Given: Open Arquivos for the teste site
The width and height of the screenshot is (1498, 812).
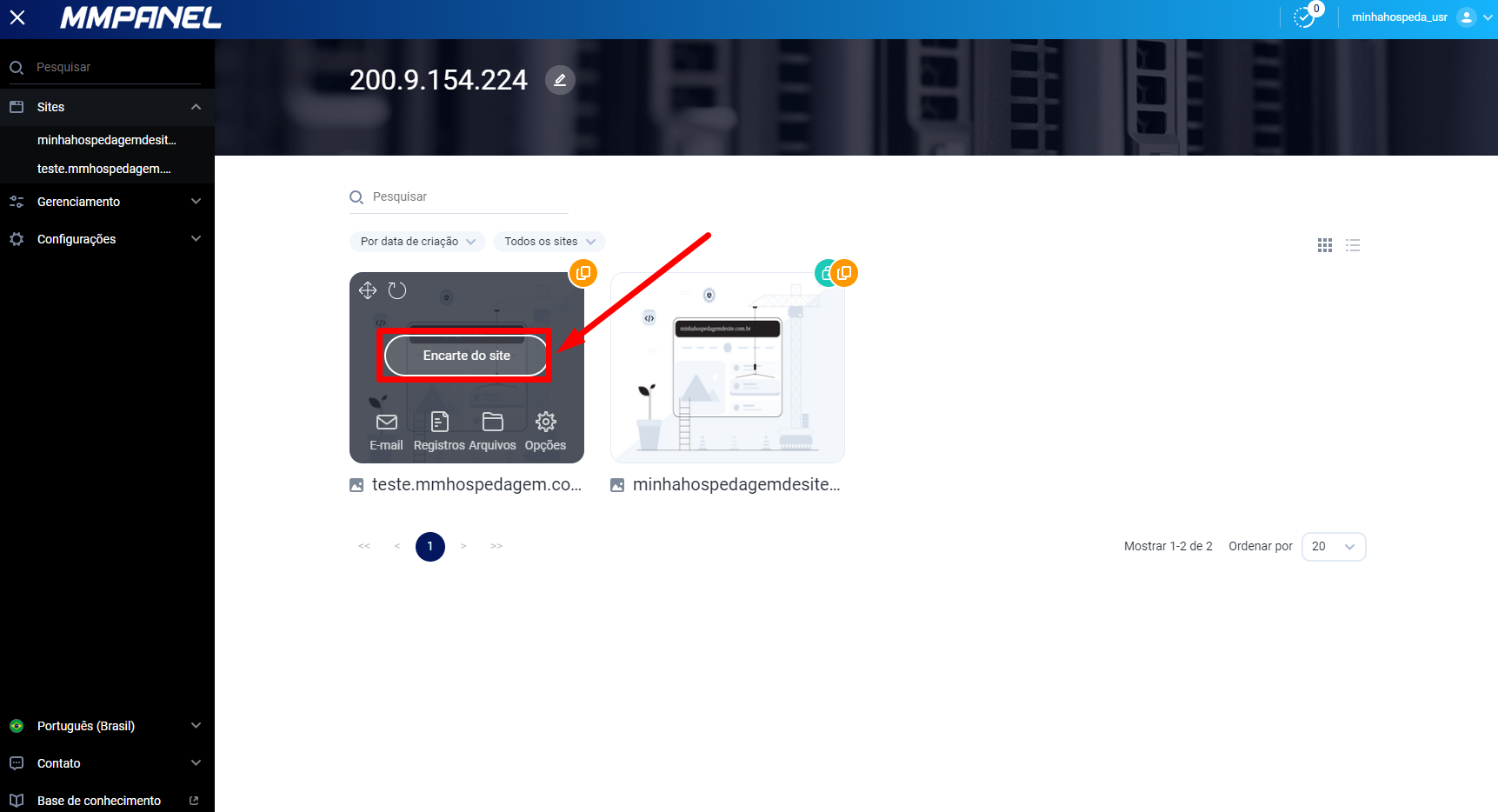Looking at the screenshot, I should (492, 432).
